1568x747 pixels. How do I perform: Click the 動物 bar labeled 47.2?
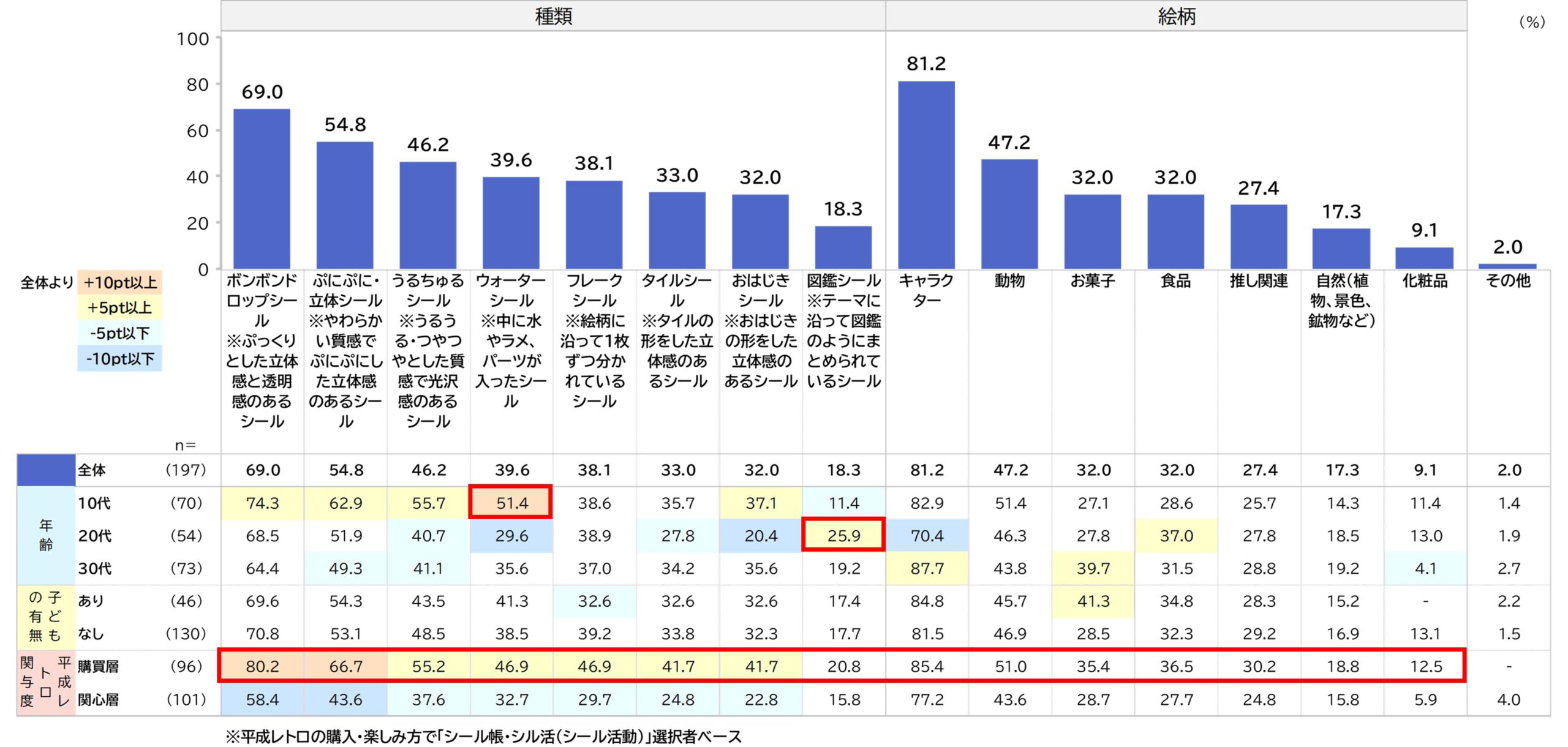click(1009, 214)
